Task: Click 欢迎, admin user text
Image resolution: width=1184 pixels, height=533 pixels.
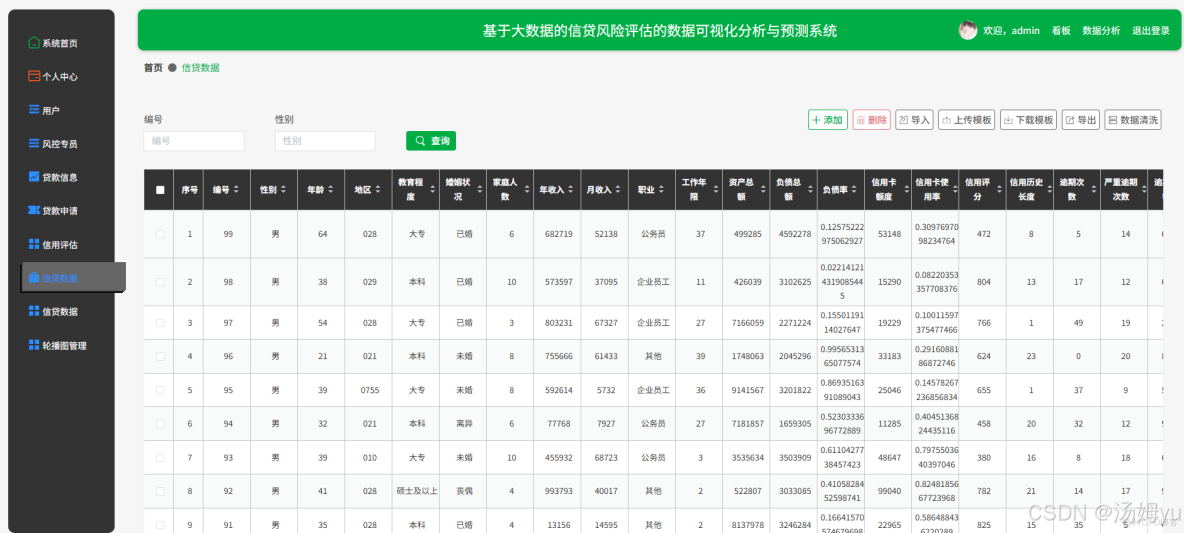Action: [x=1011, y=31]
